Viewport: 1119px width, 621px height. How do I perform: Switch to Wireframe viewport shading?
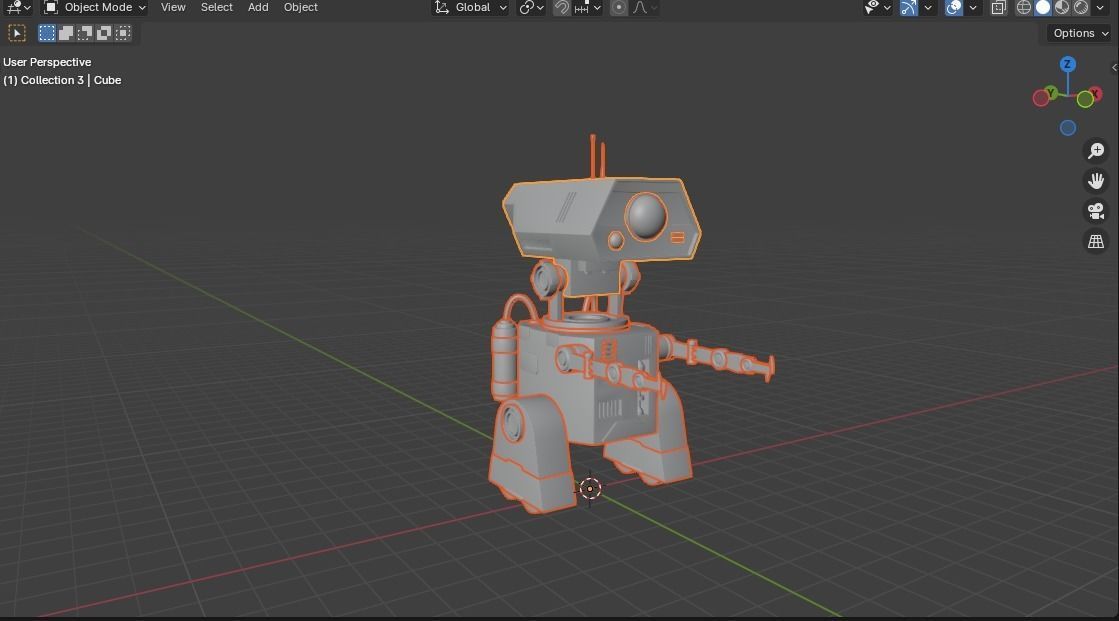tap(1023, 8)
